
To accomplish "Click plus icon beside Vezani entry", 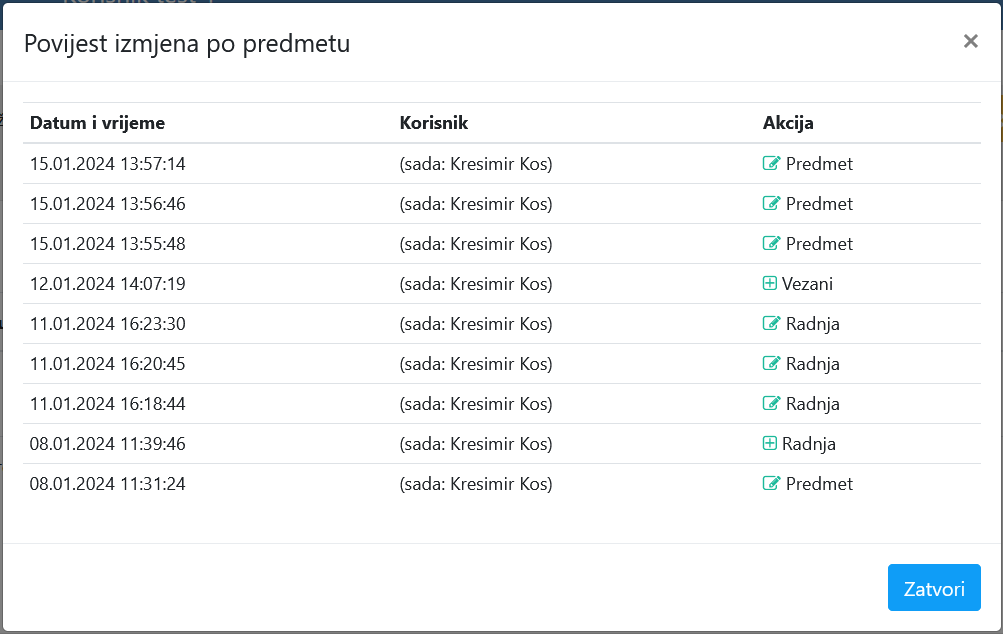I will (x=770, y=284).
